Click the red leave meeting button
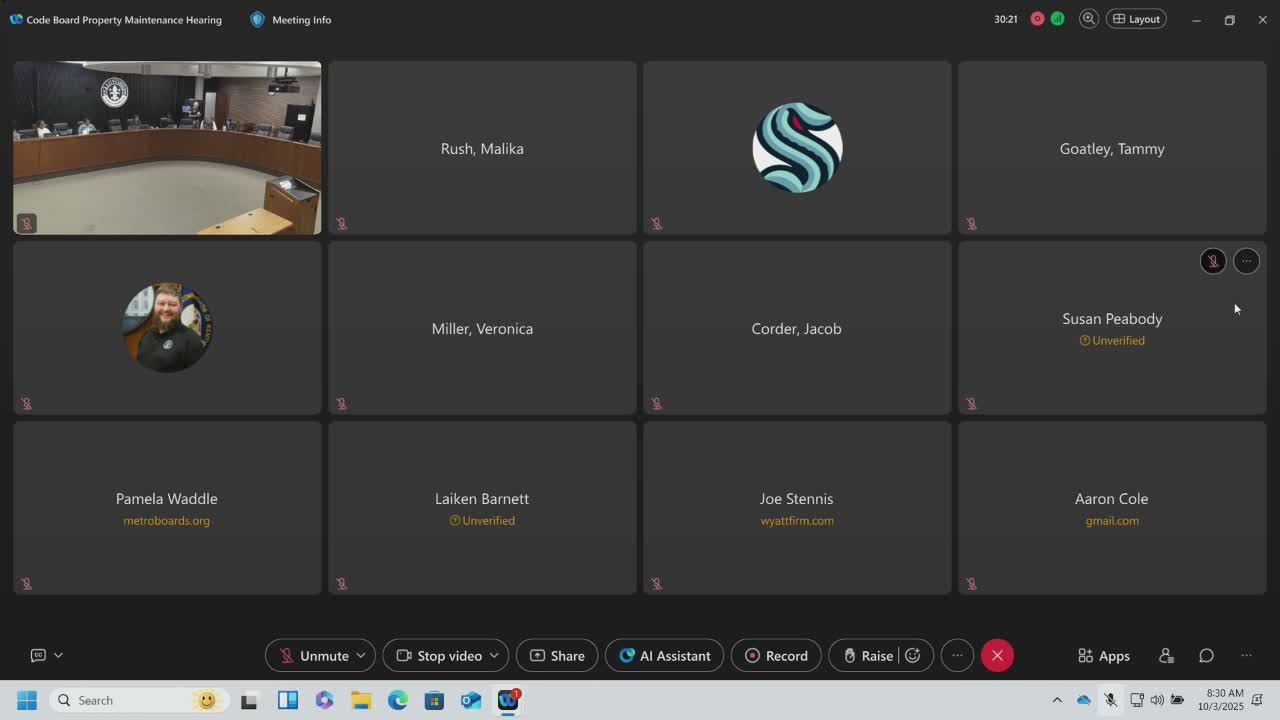Screen dimensions: 1280x720 (x=997, y=656)
